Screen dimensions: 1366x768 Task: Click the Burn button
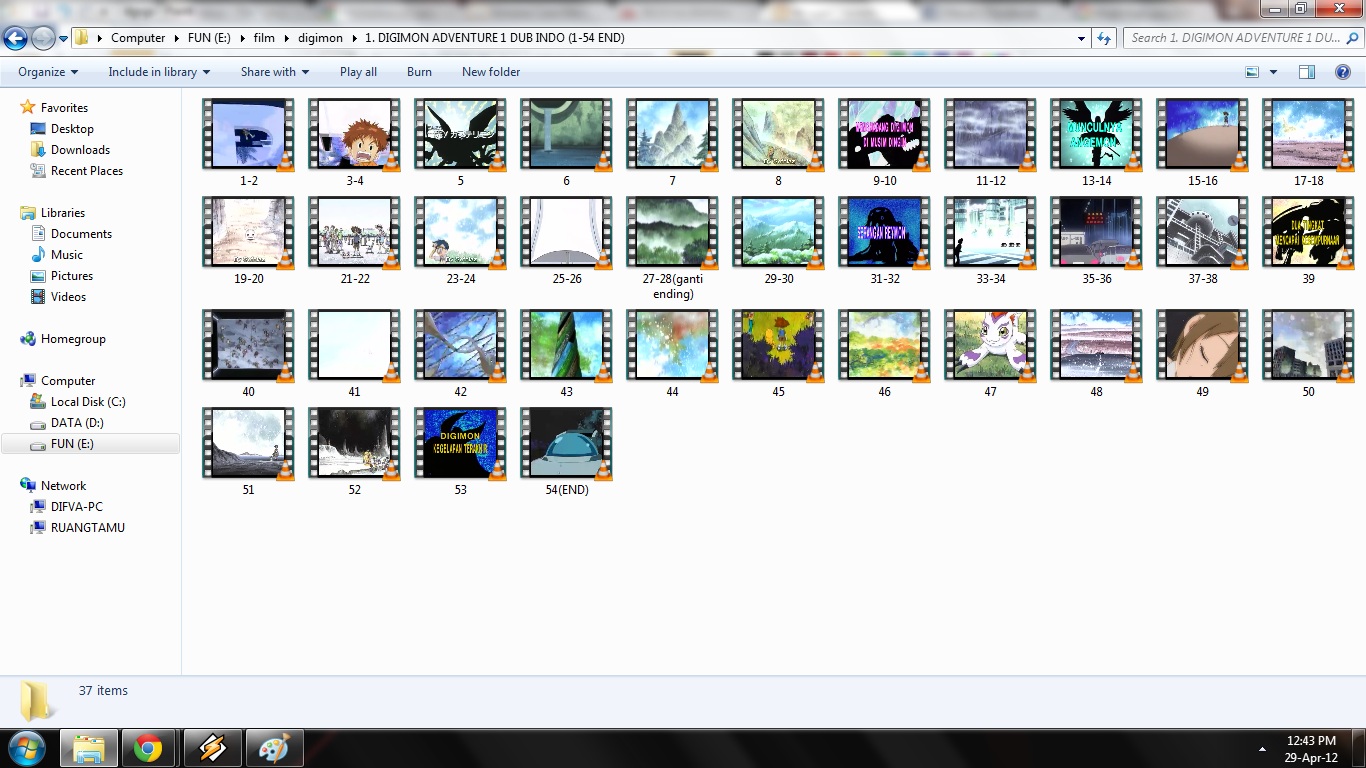click(x=419, y=72)
